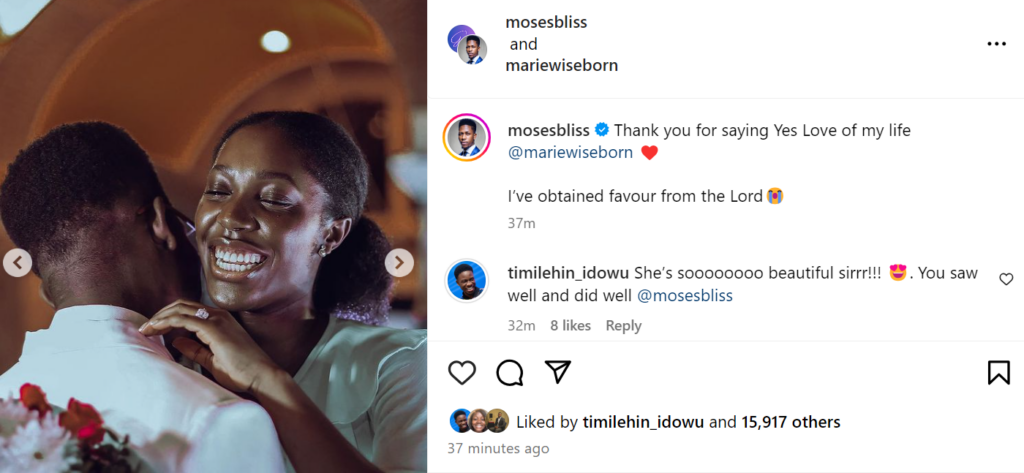Open the '37 minutes ago' post timestamp
The height and width of the screenshot is (473, 1024).
point(498,449)
